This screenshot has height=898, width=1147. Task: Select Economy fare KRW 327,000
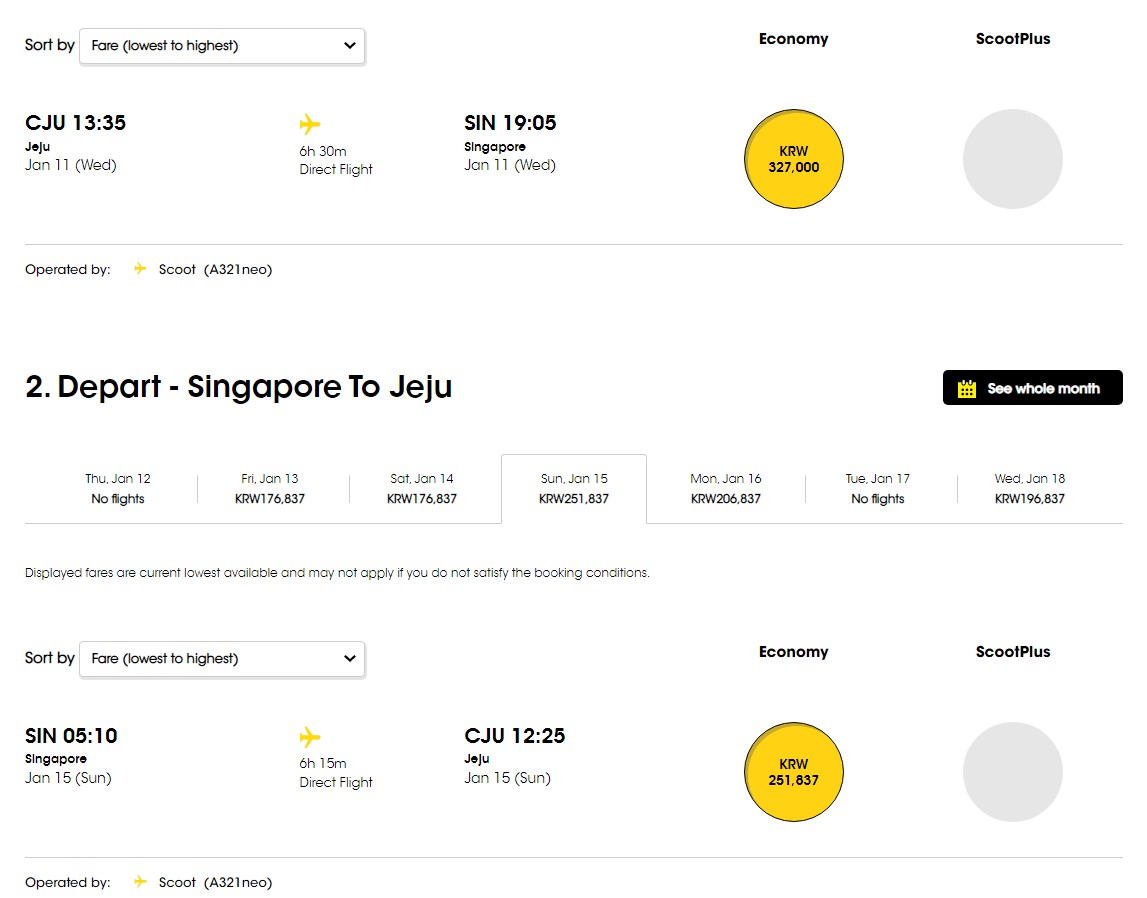794,159
